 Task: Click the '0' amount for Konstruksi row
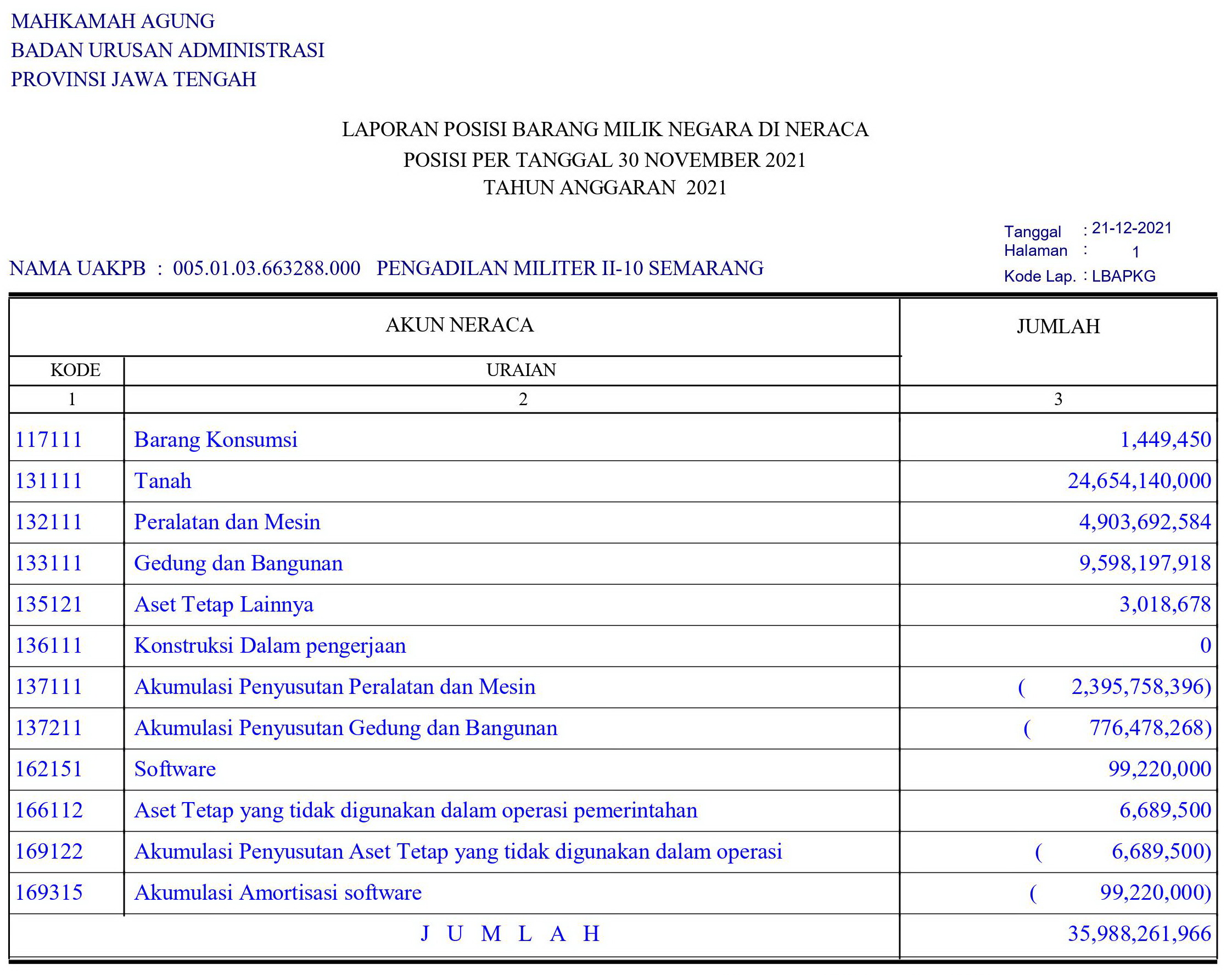click(x=1205, y=645)
